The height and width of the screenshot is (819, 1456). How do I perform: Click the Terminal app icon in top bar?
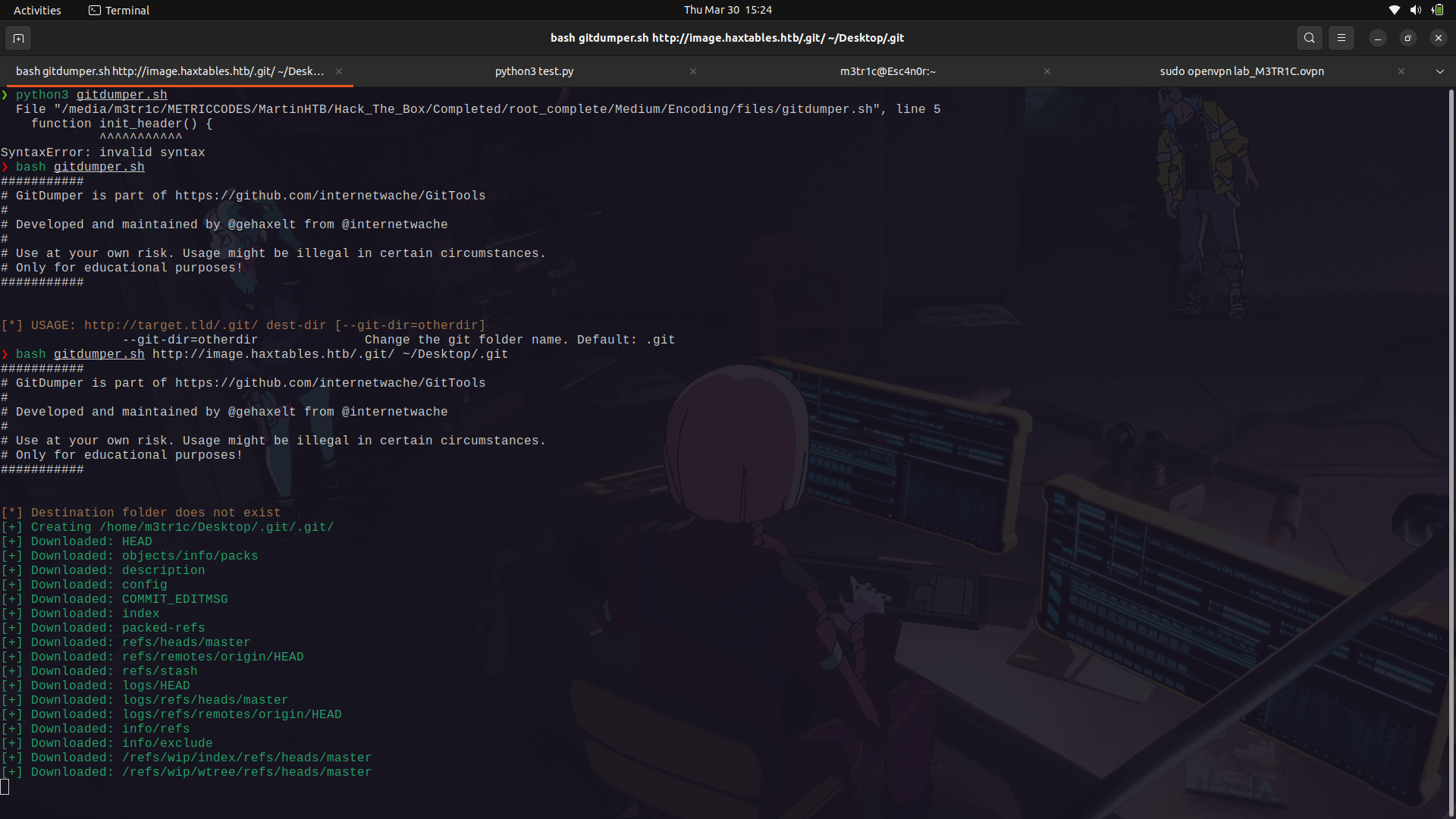click(96, 10)
